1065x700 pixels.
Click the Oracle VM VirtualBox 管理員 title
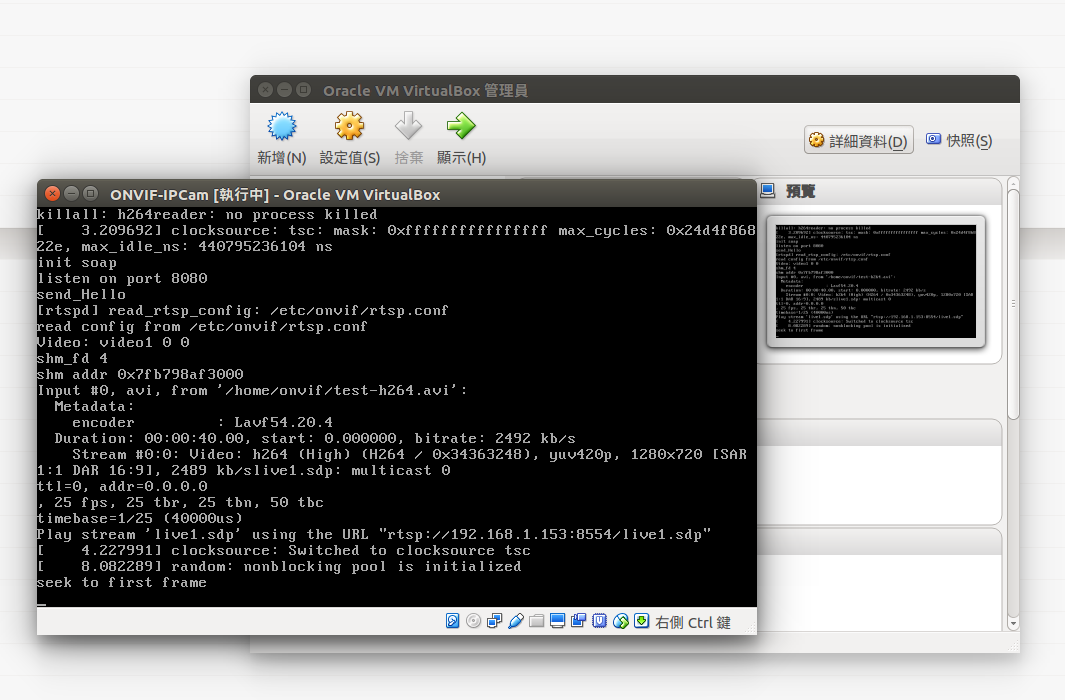tap(425, 90)
